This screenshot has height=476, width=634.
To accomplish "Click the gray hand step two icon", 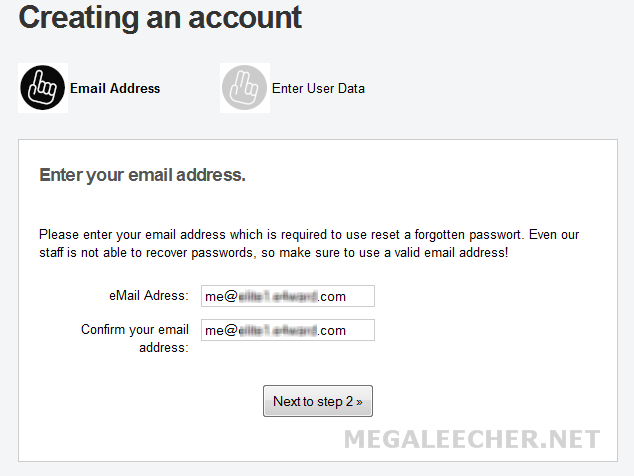I will coord(245,88).
